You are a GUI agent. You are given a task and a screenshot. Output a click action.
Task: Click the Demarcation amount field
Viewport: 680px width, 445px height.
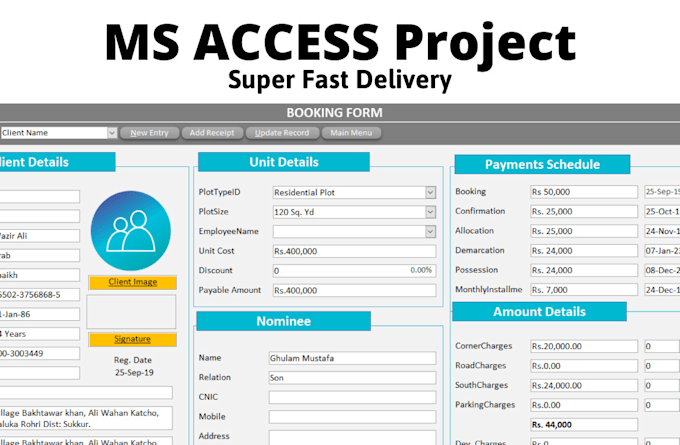[x=584, y=251]
